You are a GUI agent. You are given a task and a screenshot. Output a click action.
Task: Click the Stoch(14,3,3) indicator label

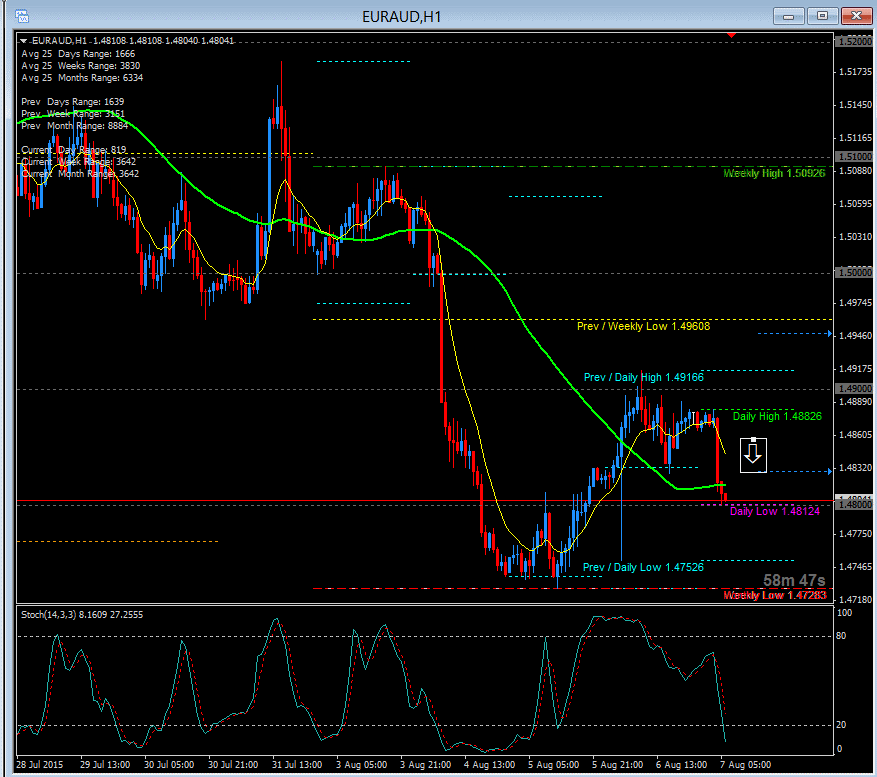(81, 614)
